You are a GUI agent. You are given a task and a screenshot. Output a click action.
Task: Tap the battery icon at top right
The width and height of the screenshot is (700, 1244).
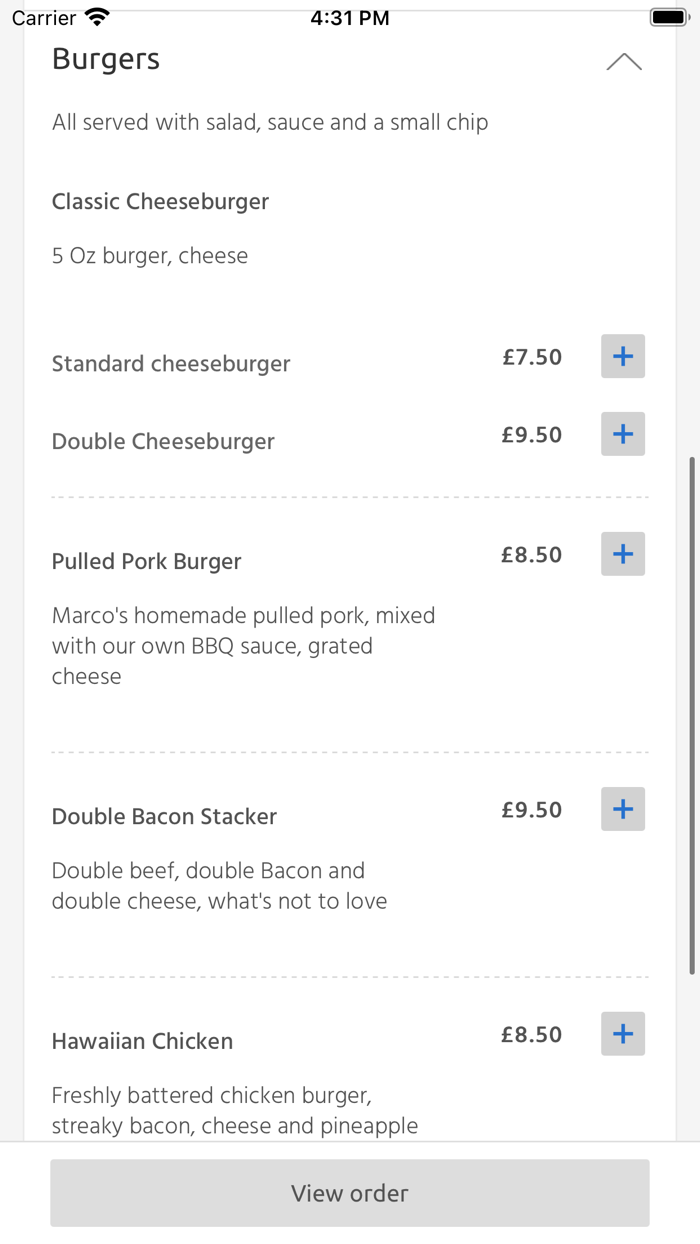click(668, 15)
